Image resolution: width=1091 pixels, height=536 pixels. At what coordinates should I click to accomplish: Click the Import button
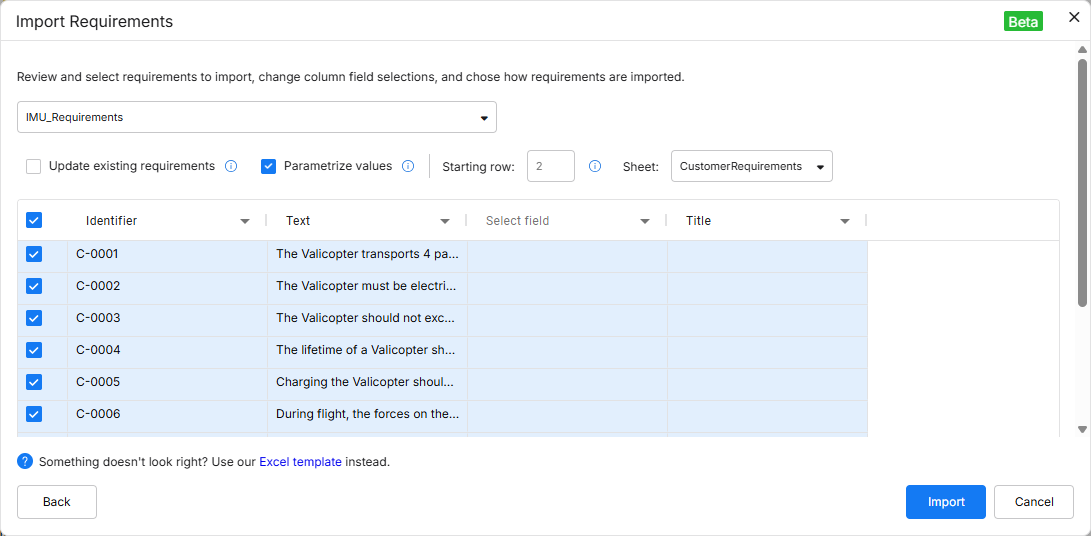click(946, 502)
